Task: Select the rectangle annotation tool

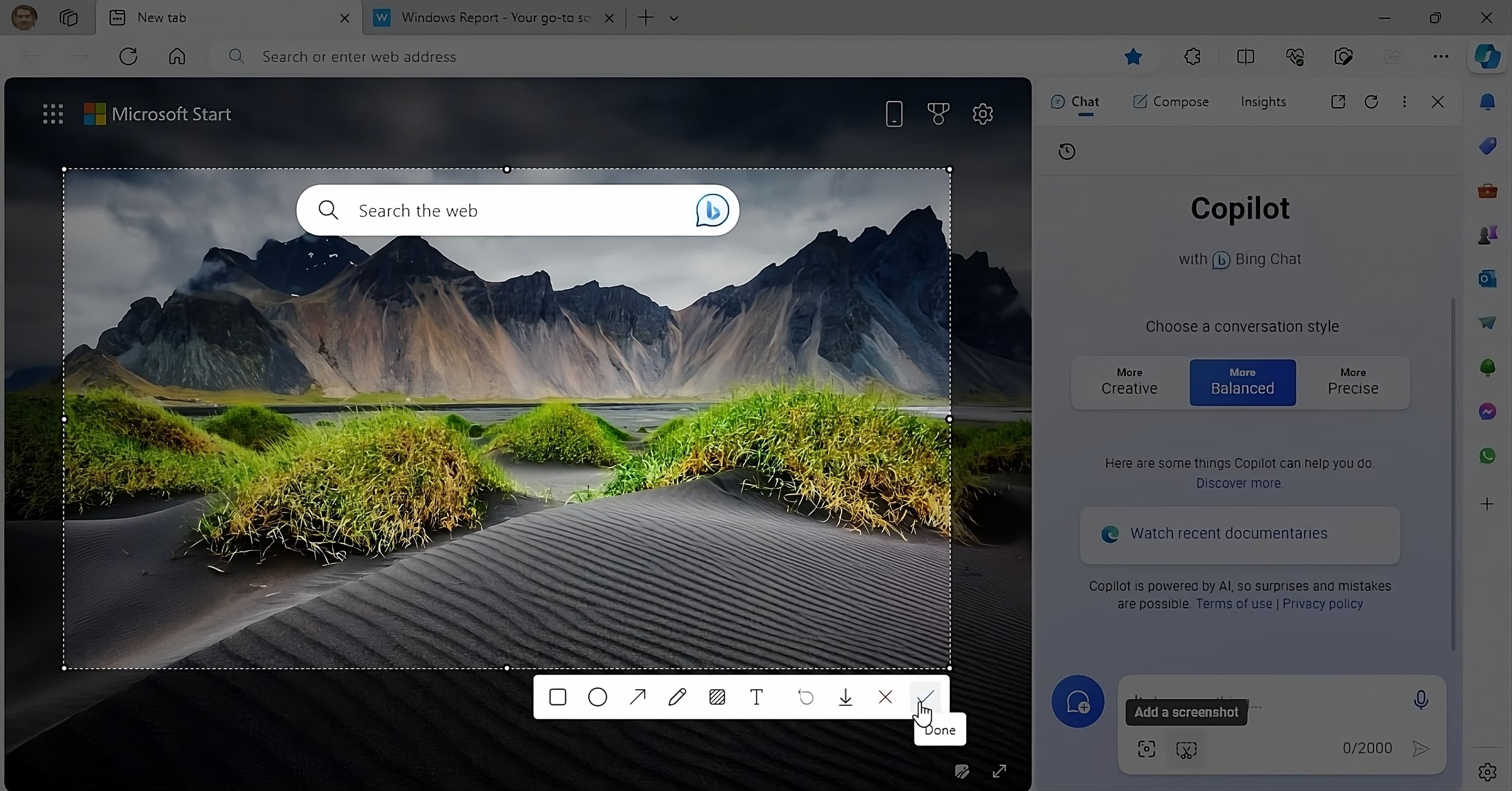Action: tap(557, 697)
